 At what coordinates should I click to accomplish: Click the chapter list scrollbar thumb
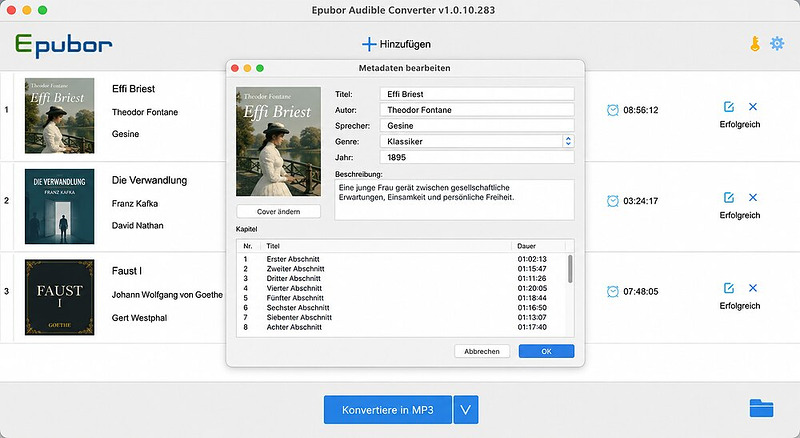point(570,269)
